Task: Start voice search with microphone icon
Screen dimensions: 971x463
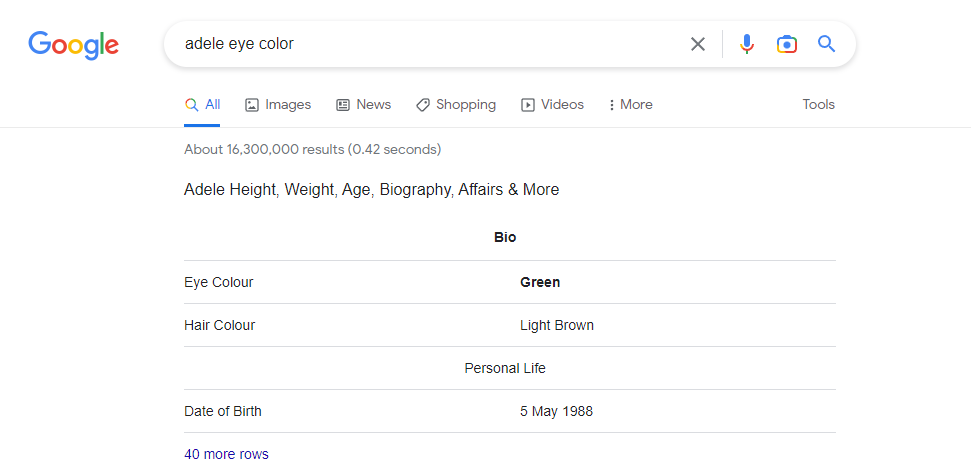Action: [x=747, y=44]
